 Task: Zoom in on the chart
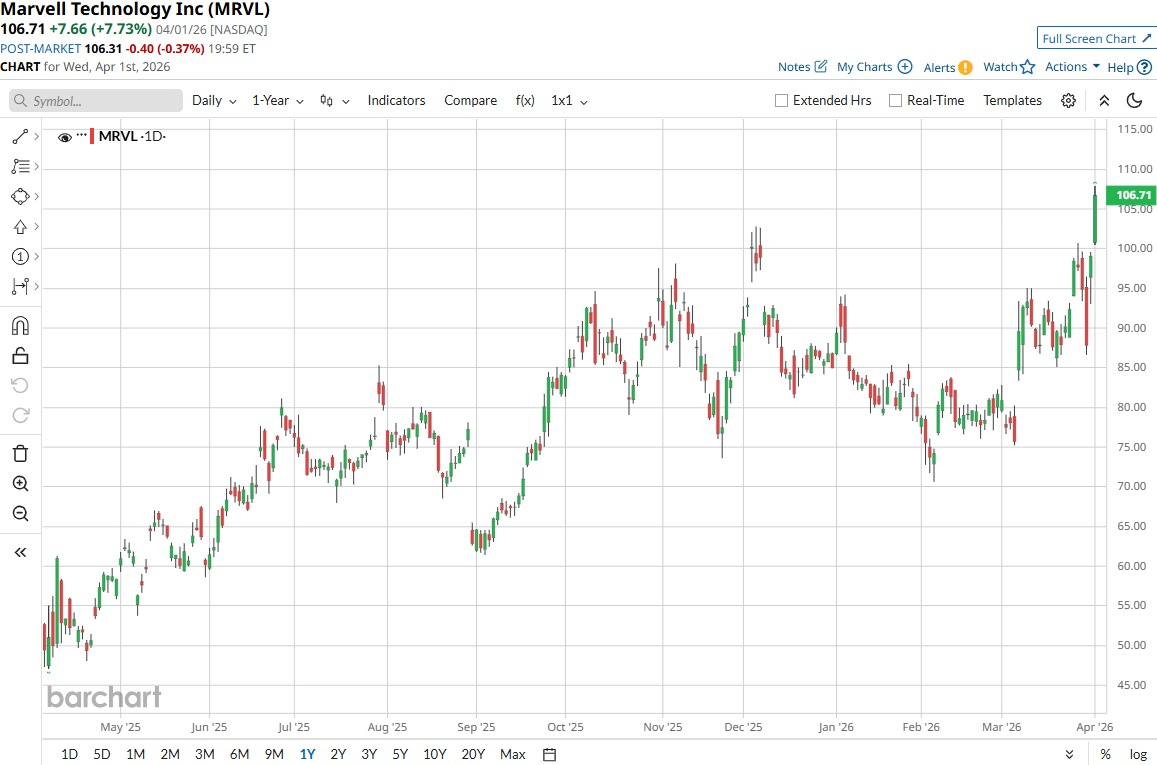point(20,484)
